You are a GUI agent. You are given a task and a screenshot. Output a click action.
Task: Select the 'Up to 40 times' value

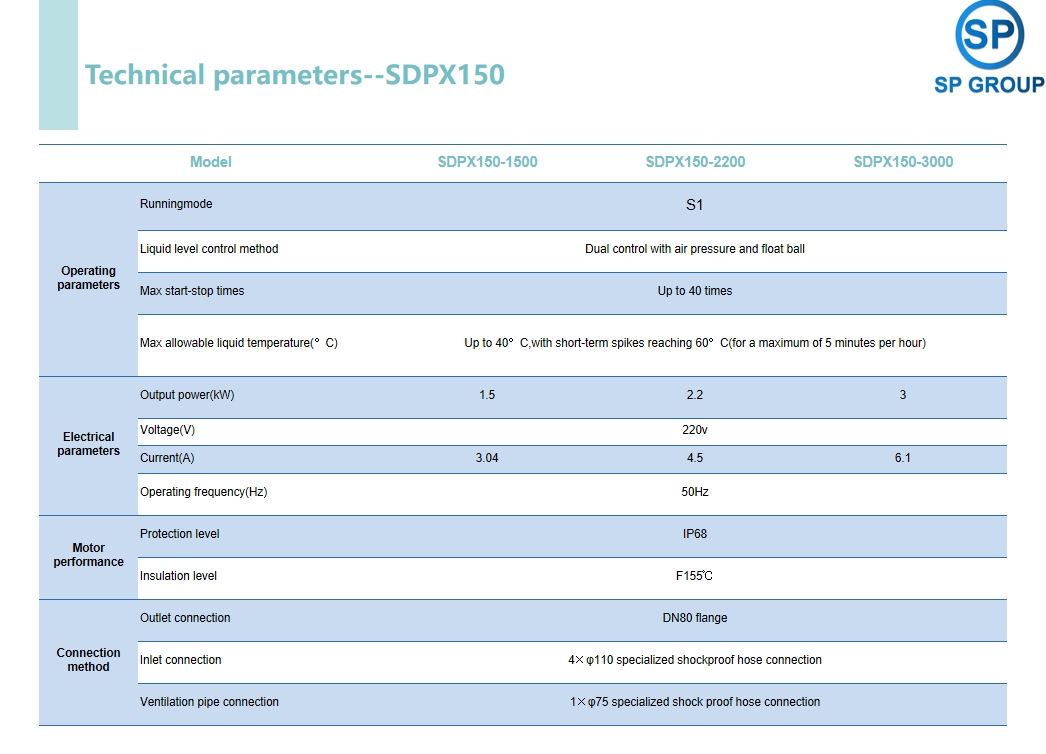pyautogui.click(x=694, y=291)
